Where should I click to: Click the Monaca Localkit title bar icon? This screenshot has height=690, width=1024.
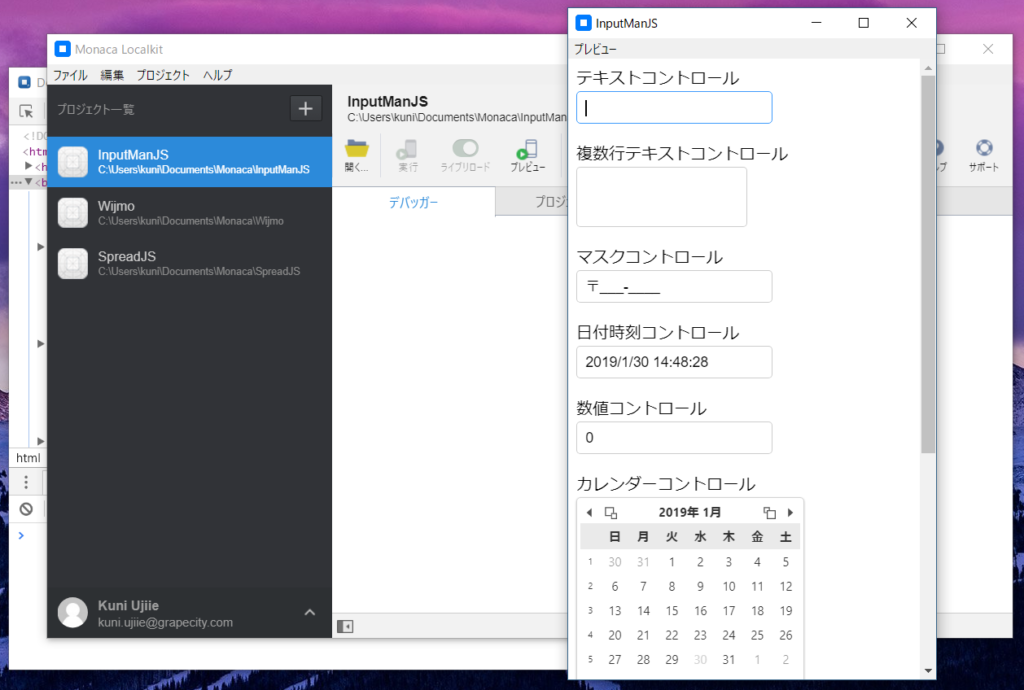pos(63,49)
